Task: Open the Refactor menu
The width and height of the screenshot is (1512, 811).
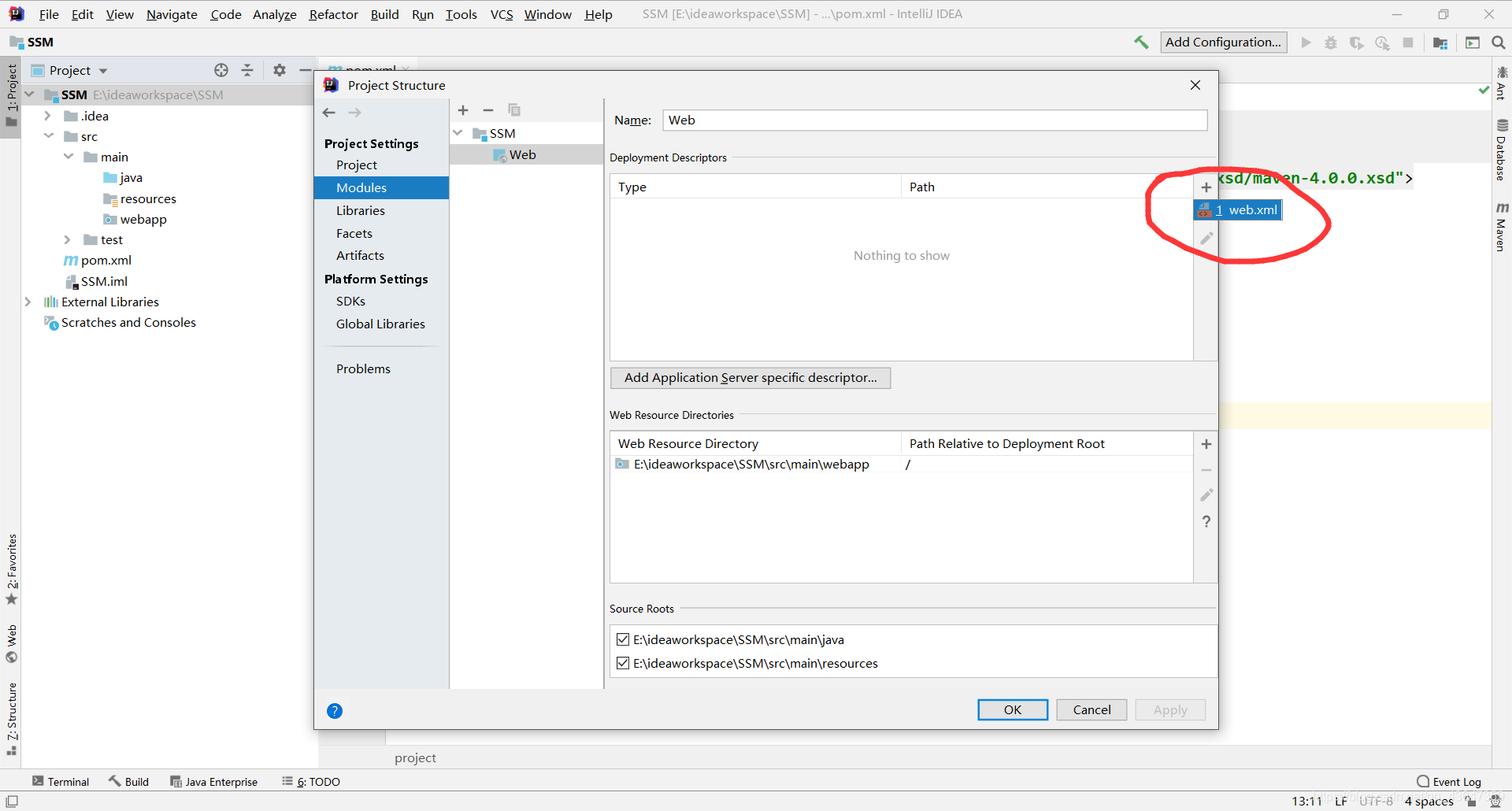Action: point(333,14)
